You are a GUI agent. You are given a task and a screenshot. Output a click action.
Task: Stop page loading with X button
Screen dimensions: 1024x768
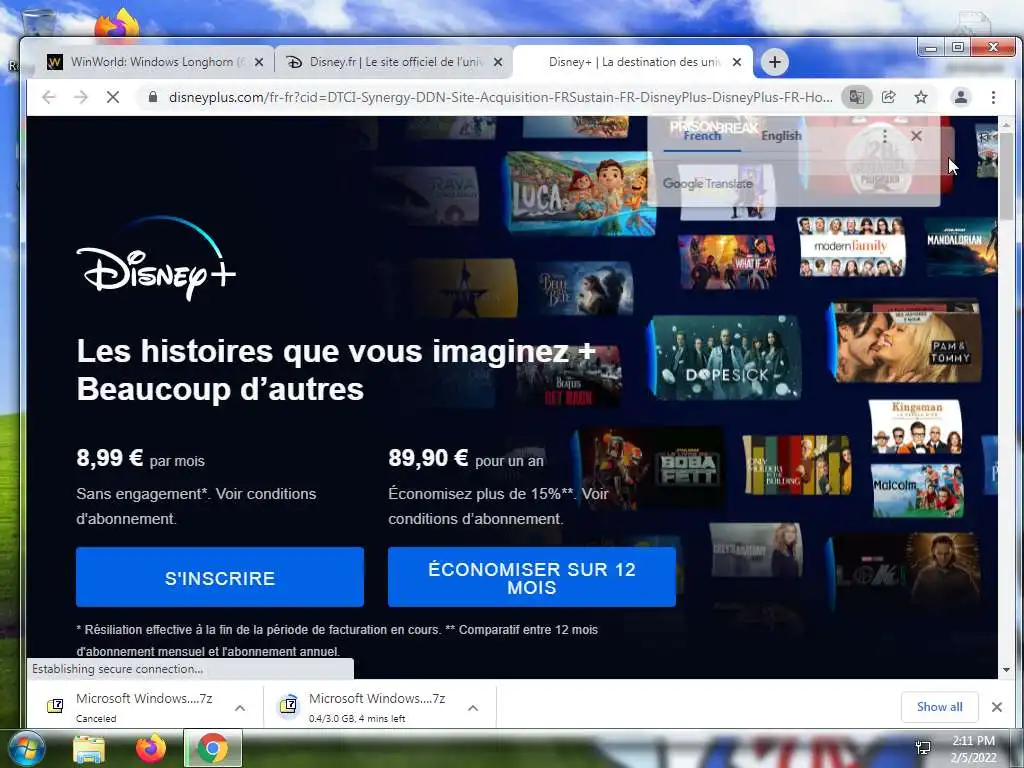point(112,97)
